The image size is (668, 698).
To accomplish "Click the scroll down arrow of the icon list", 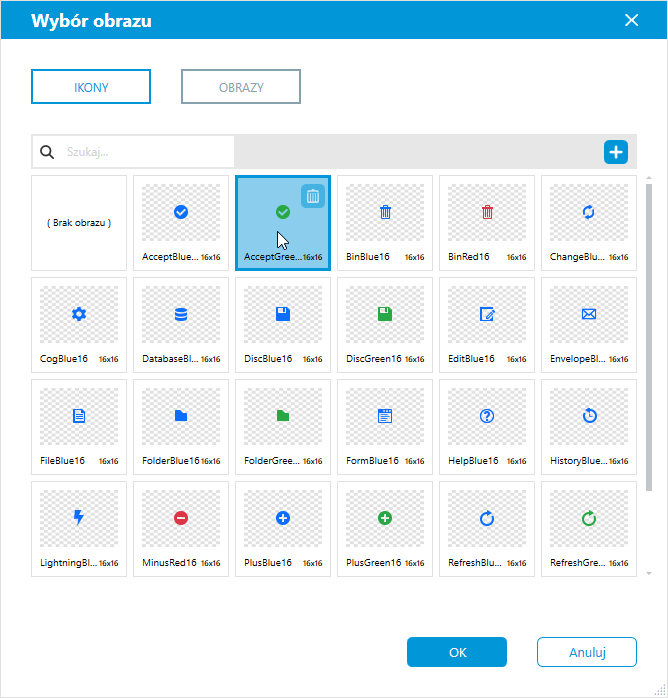I will 649,573.
